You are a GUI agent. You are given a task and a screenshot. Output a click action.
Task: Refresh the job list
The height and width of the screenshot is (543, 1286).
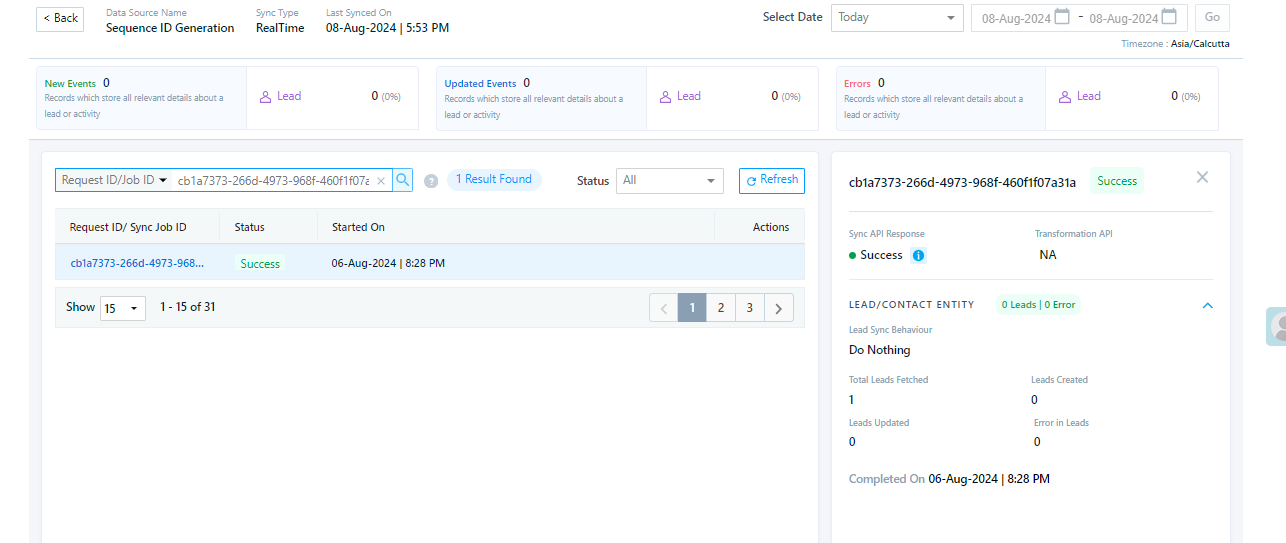click(771, 180)
